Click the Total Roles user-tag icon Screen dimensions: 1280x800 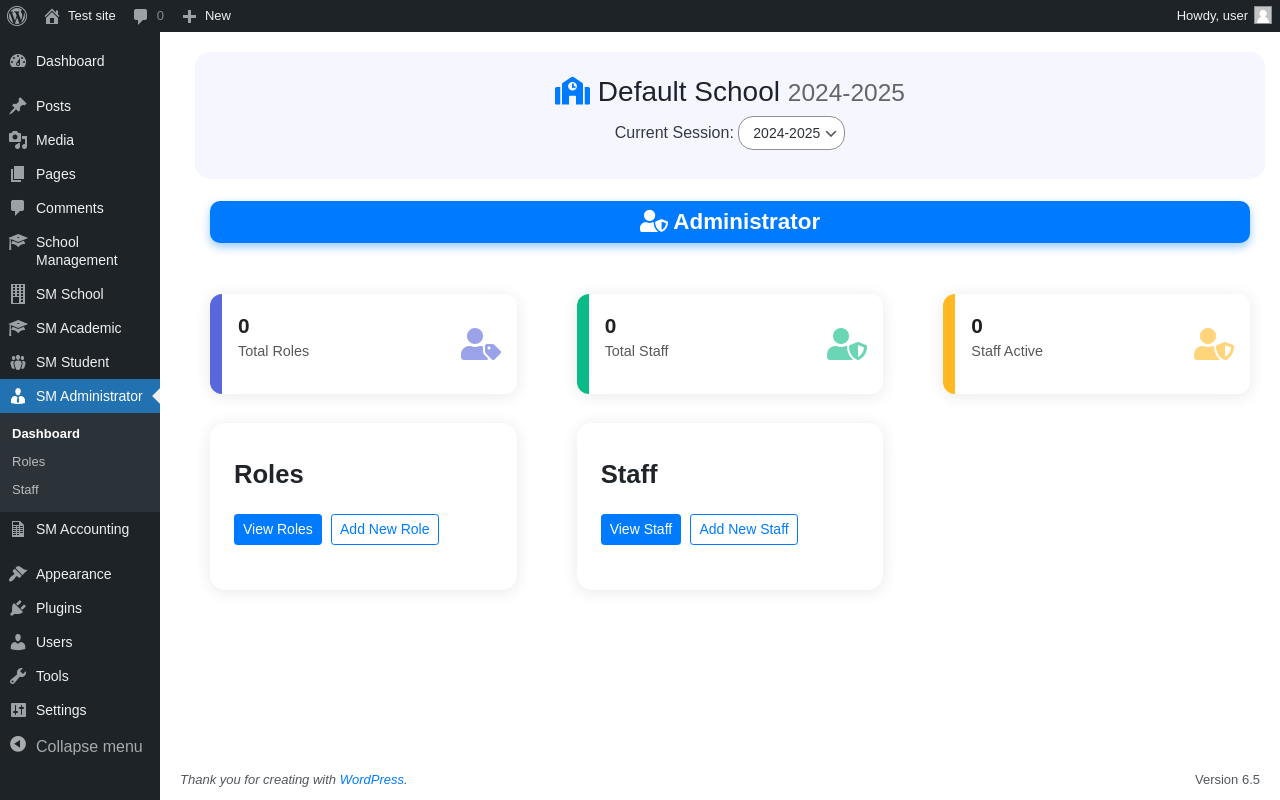(x=481, y=344)
